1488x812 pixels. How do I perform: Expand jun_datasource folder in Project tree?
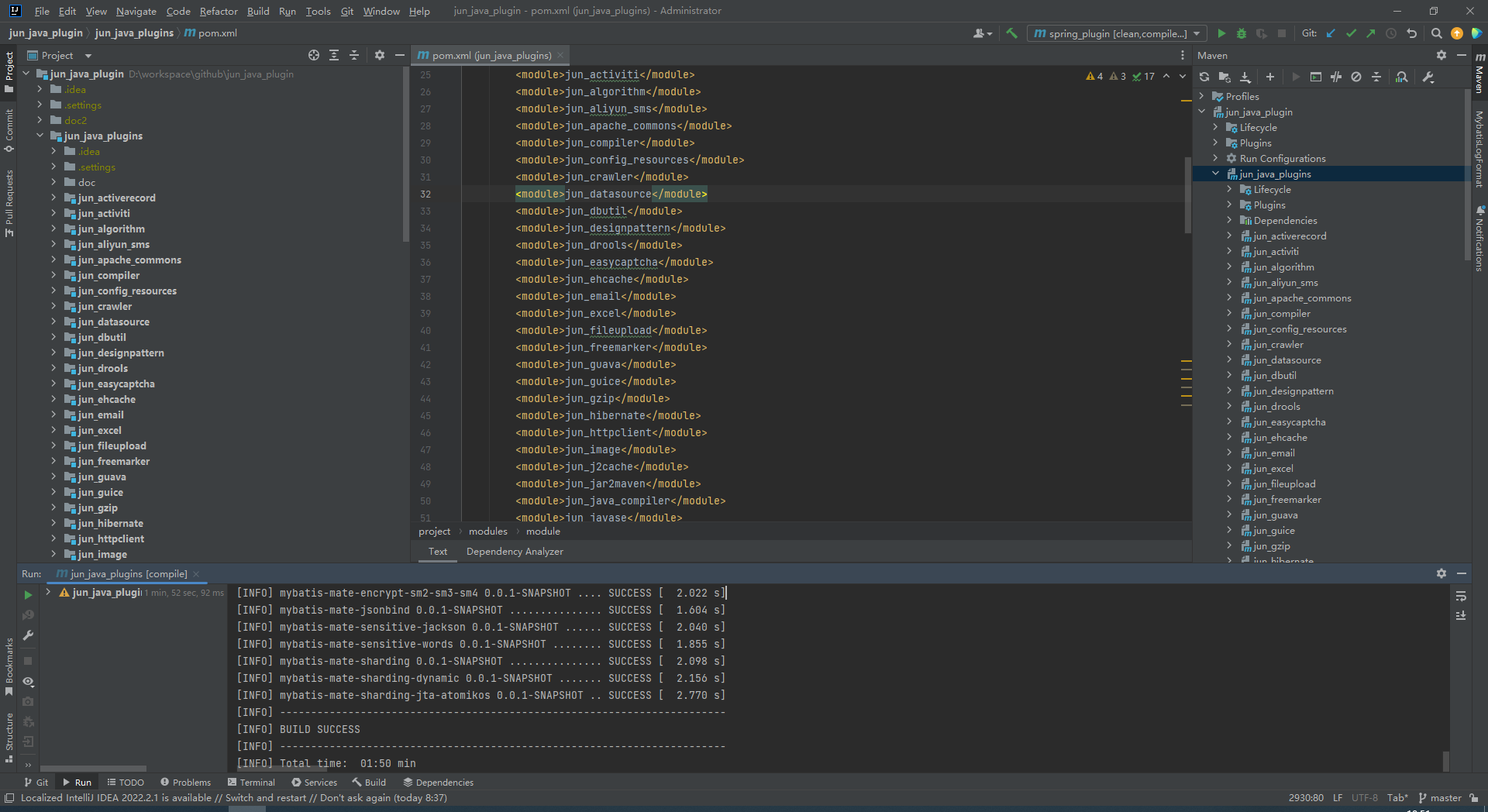[53, 322]
